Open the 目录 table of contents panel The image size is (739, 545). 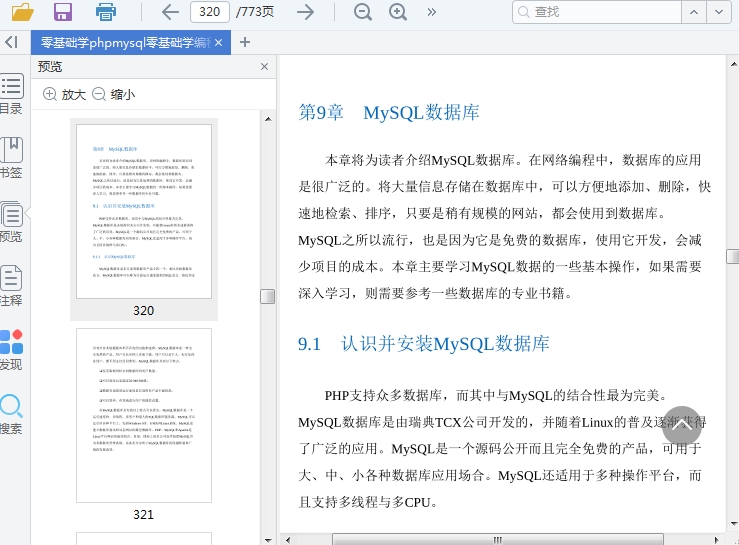[11, 94]
